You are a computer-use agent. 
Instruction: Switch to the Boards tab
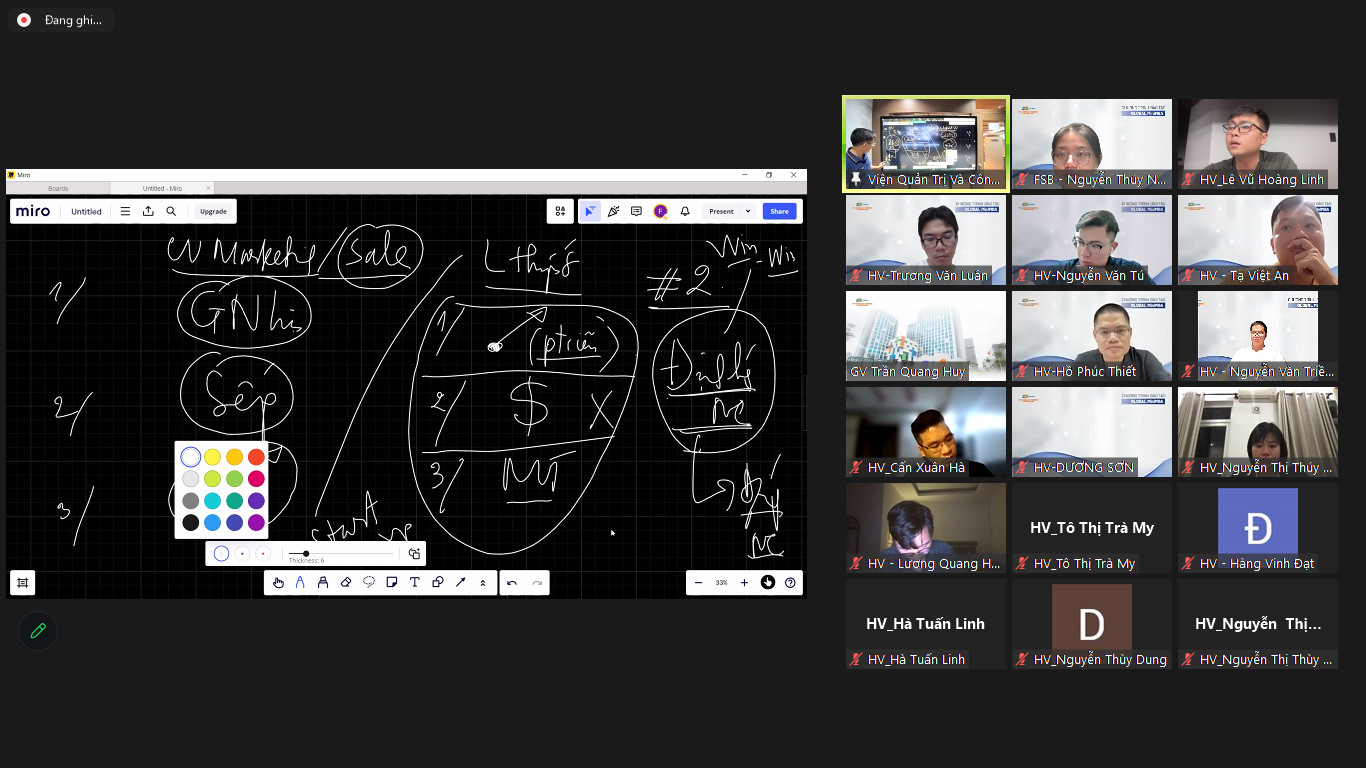[x=58, y=188]
